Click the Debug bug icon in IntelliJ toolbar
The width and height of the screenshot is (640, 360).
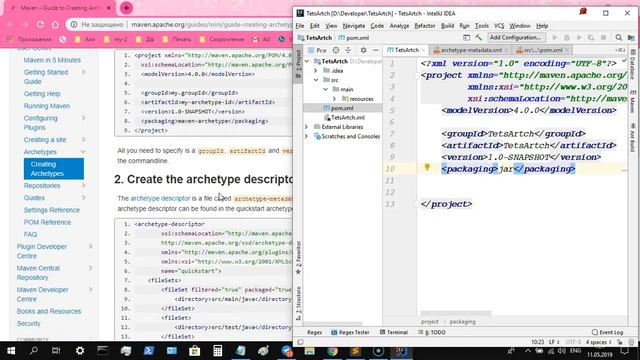[567, 38]
